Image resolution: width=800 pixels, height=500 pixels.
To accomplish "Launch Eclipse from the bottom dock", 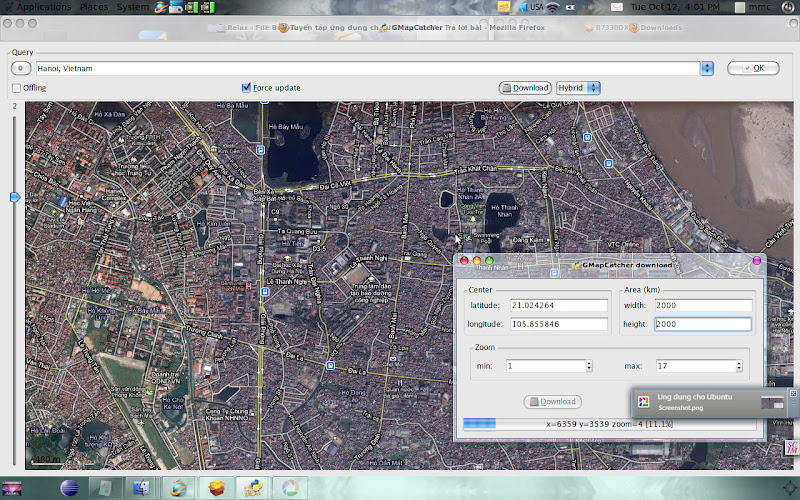I will pyautogui.click(x=69, y=488).
